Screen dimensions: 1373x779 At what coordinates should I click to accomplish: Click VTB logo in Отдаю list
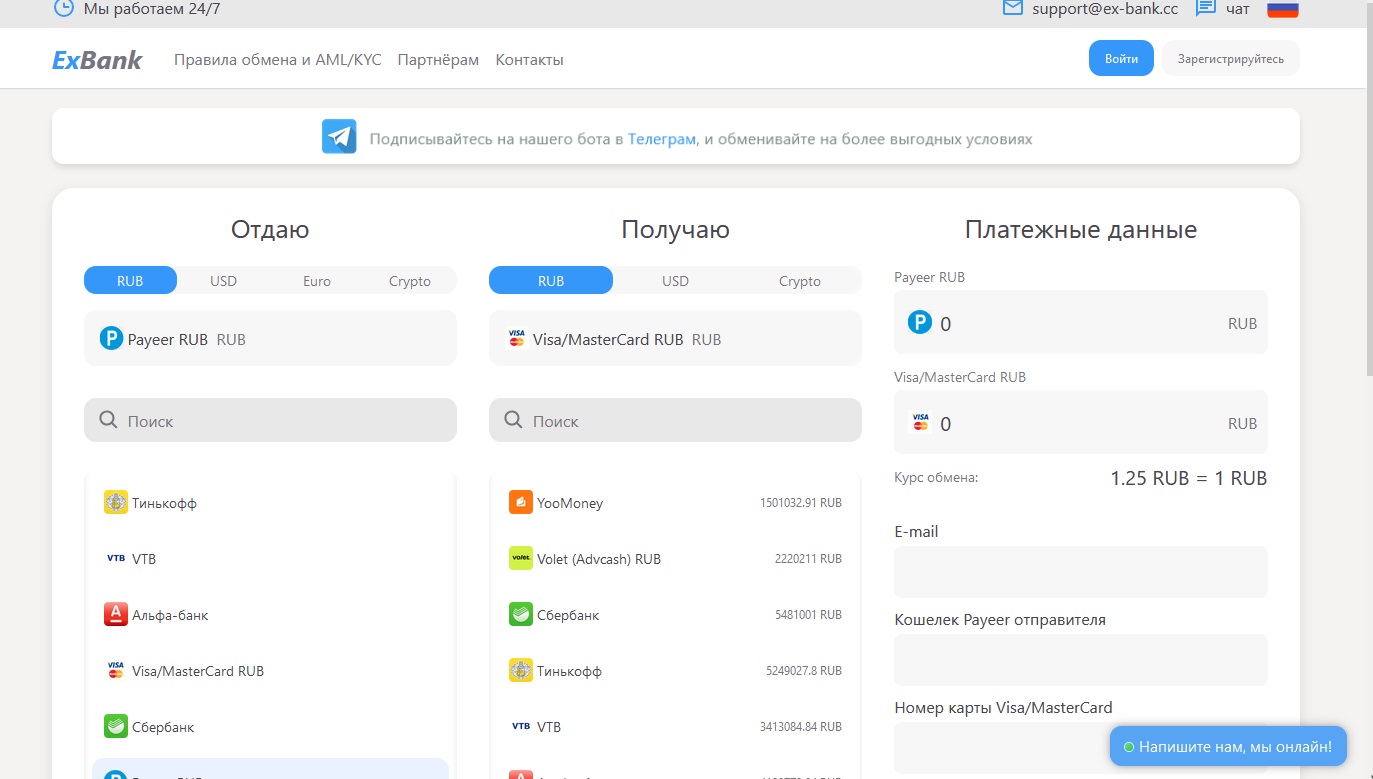coord(116,558)
